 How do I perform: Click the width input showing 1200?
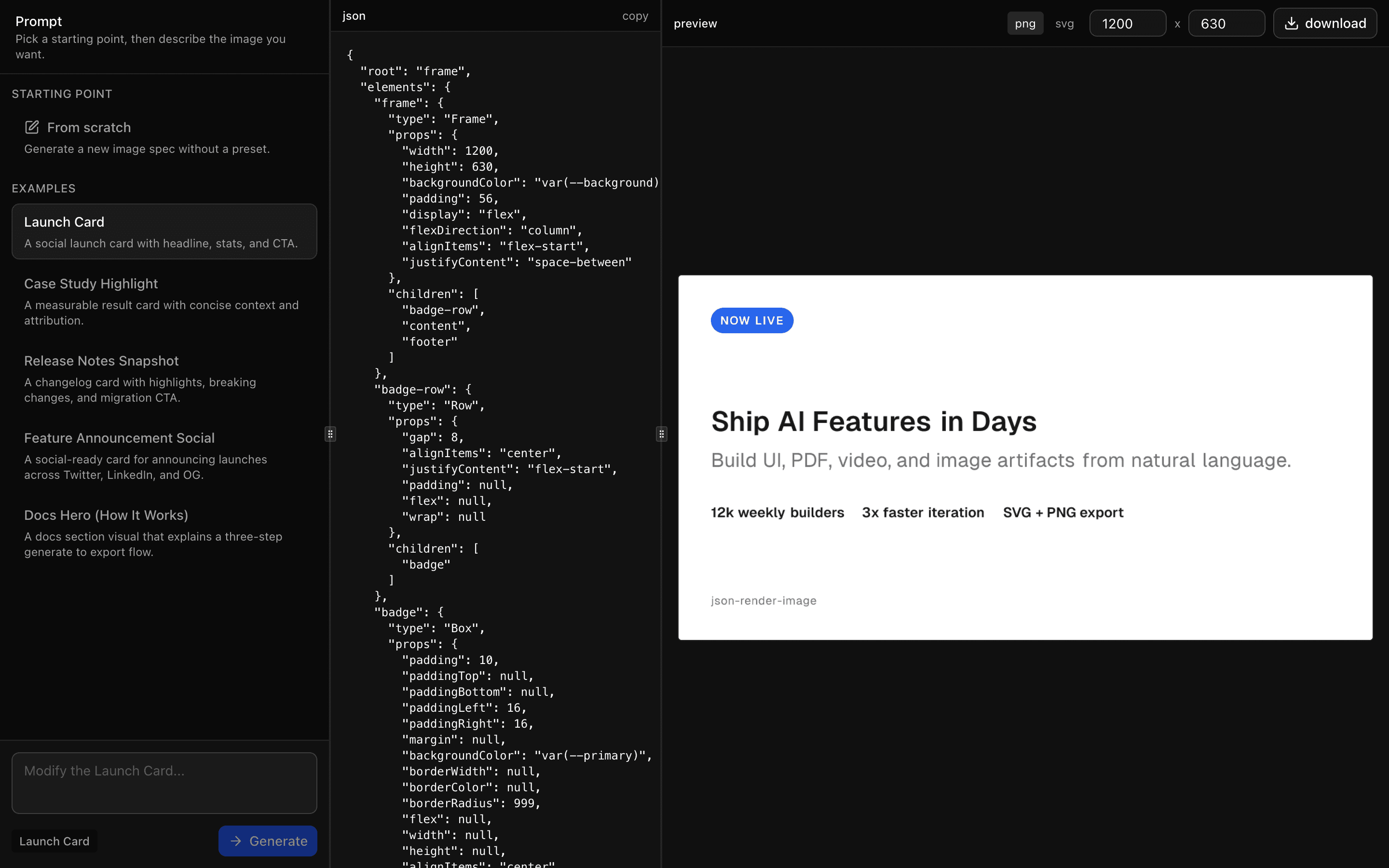(x=1127, y=23)
